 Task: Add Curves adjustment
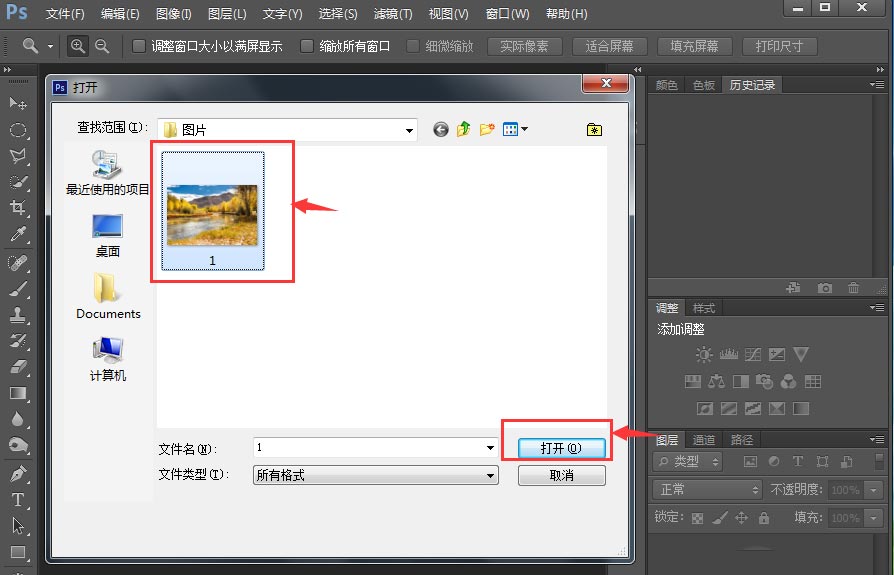[753, 354]
